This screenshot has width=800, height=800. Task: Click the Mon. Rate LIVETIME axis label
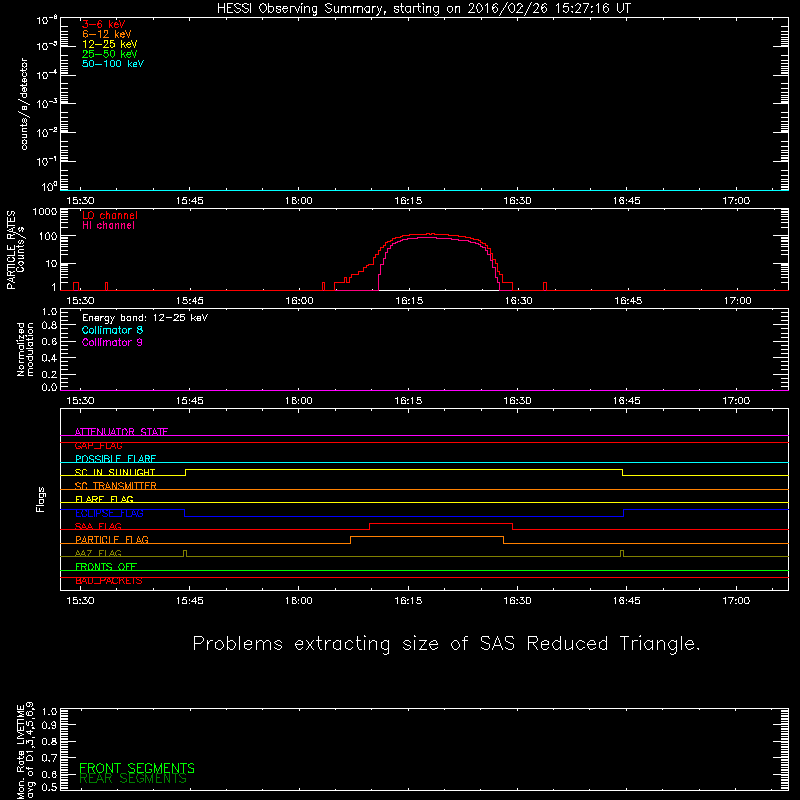[26, 751]
